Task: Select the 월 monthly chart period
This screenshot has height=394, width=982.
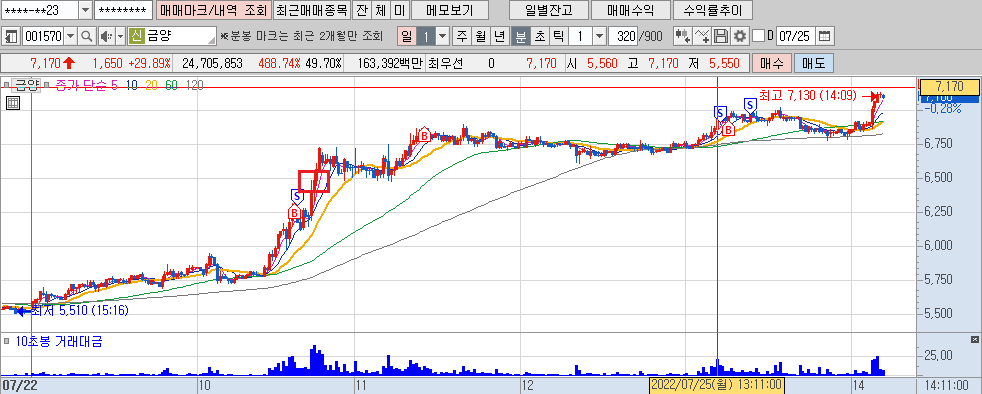Action: click(x=480, y=36)
